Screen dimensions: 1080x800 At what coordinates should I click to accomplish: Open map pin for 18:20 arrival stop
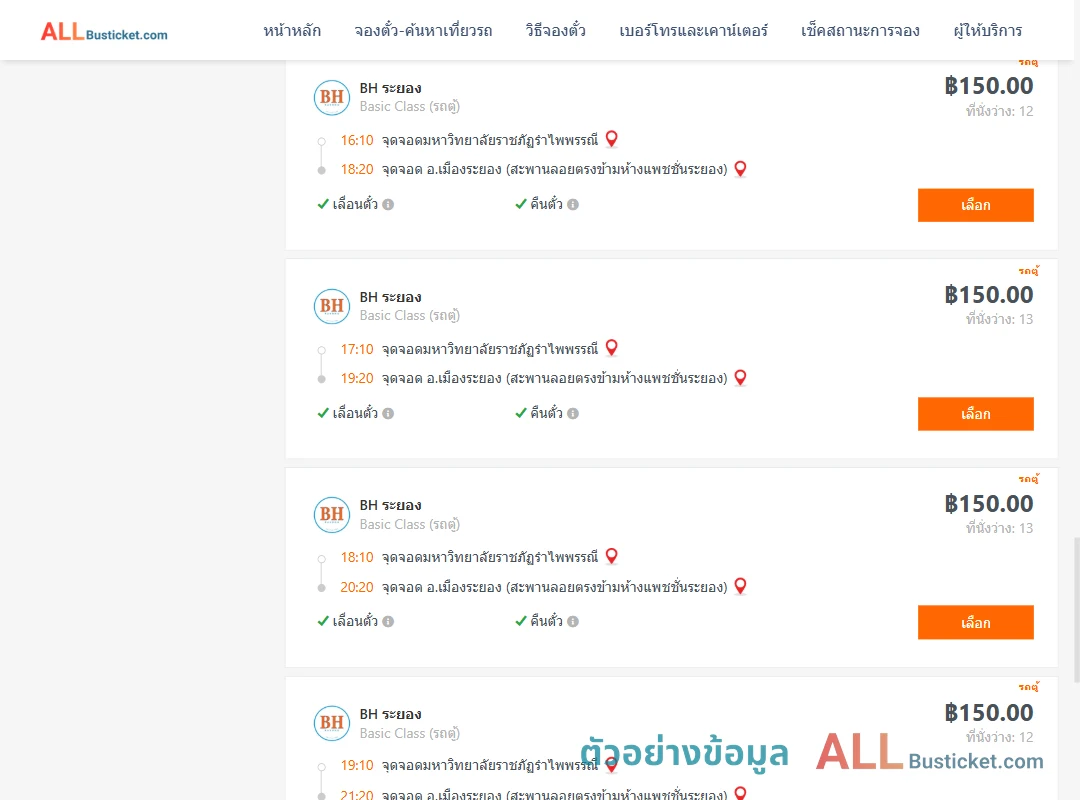740,168
